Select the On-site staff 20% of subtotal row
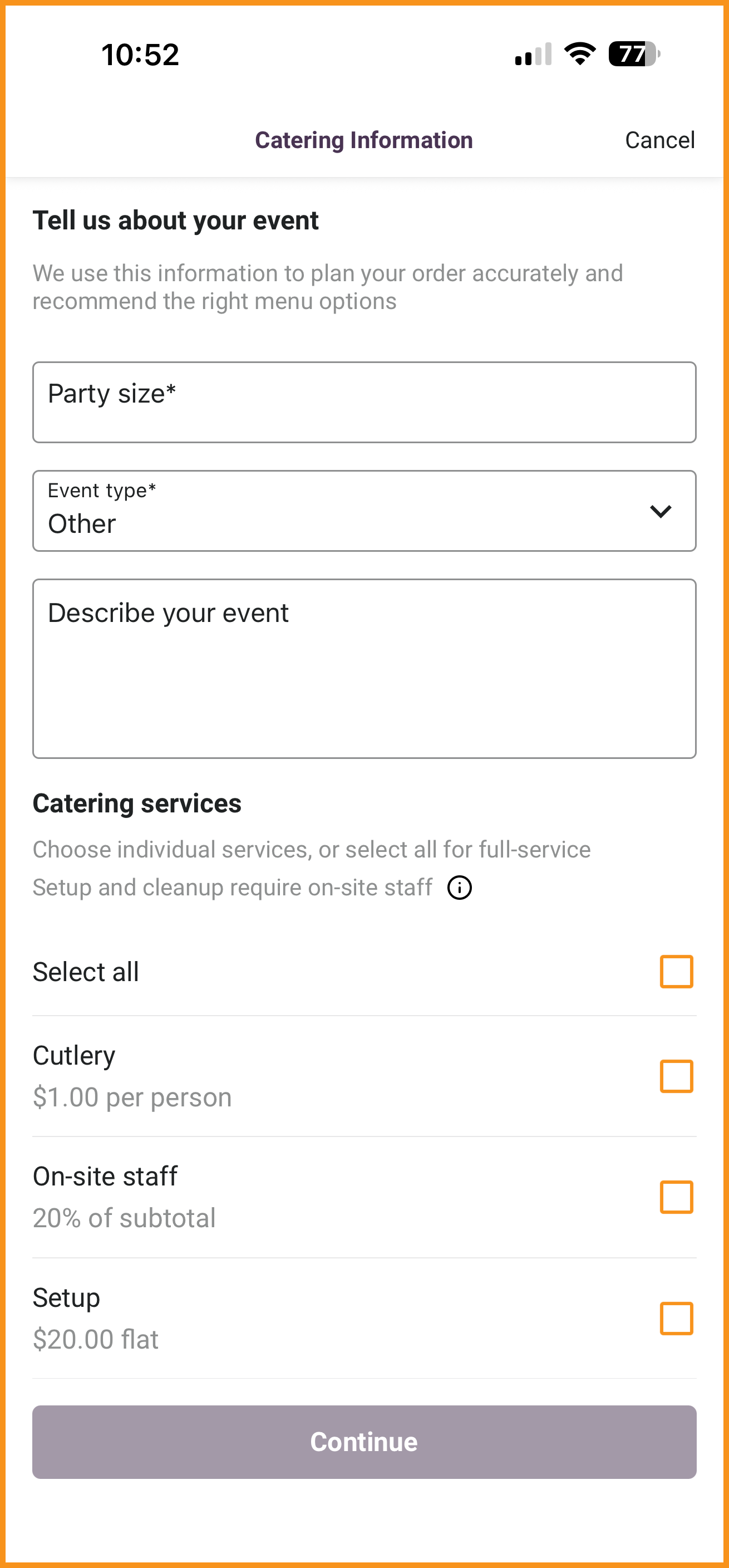Screen dimensions: 729x1568 point(364,1197)
